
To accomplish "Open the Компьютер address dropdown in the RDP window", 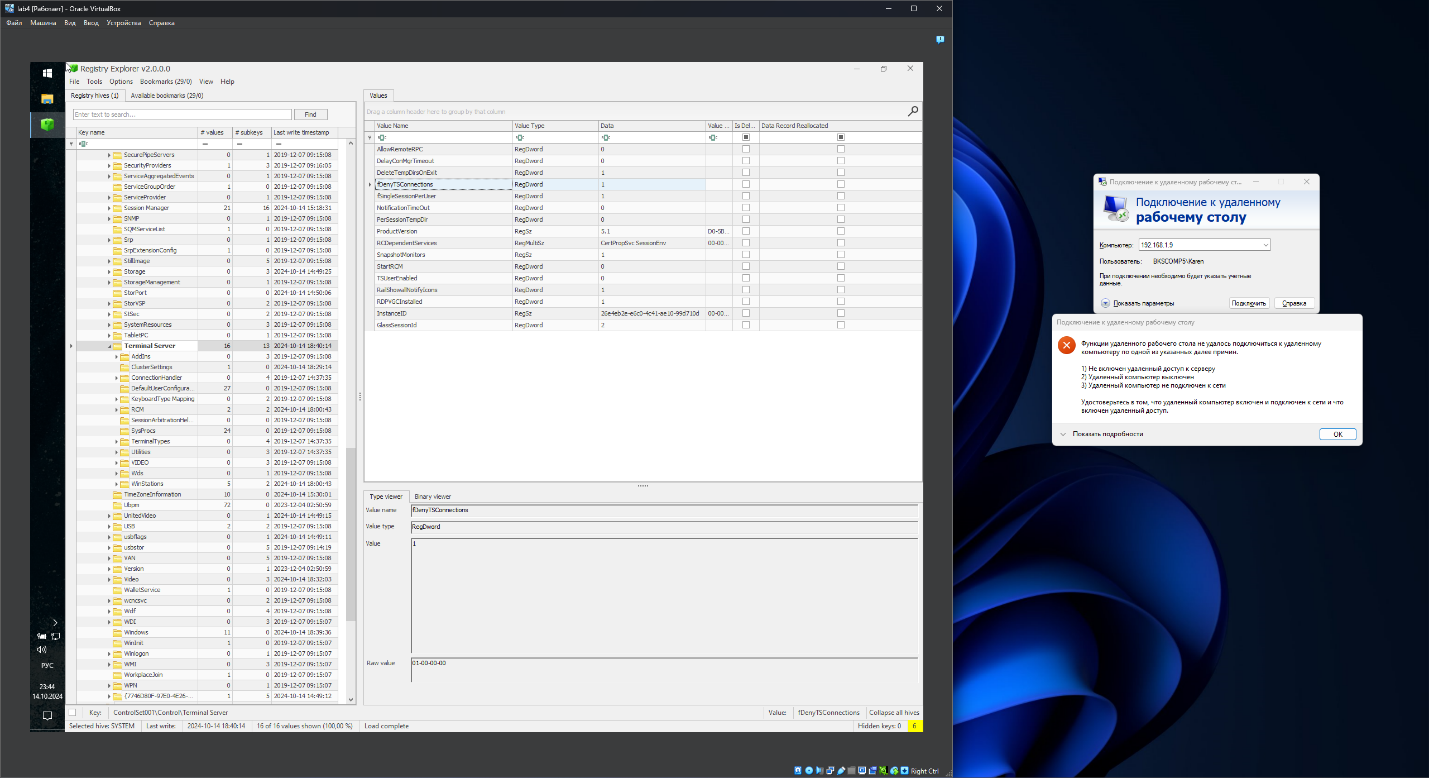I will tap(1265, 245).
